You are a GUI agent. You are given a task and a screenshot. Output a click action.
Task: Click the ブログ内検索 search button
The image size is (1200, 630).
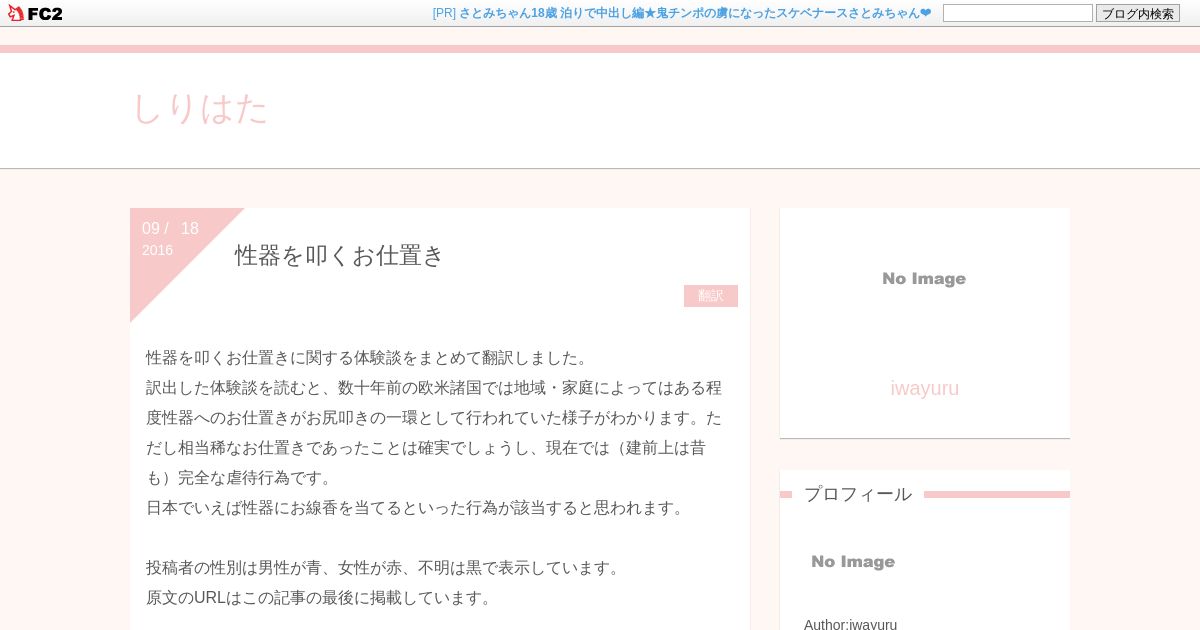[1138, 13]
